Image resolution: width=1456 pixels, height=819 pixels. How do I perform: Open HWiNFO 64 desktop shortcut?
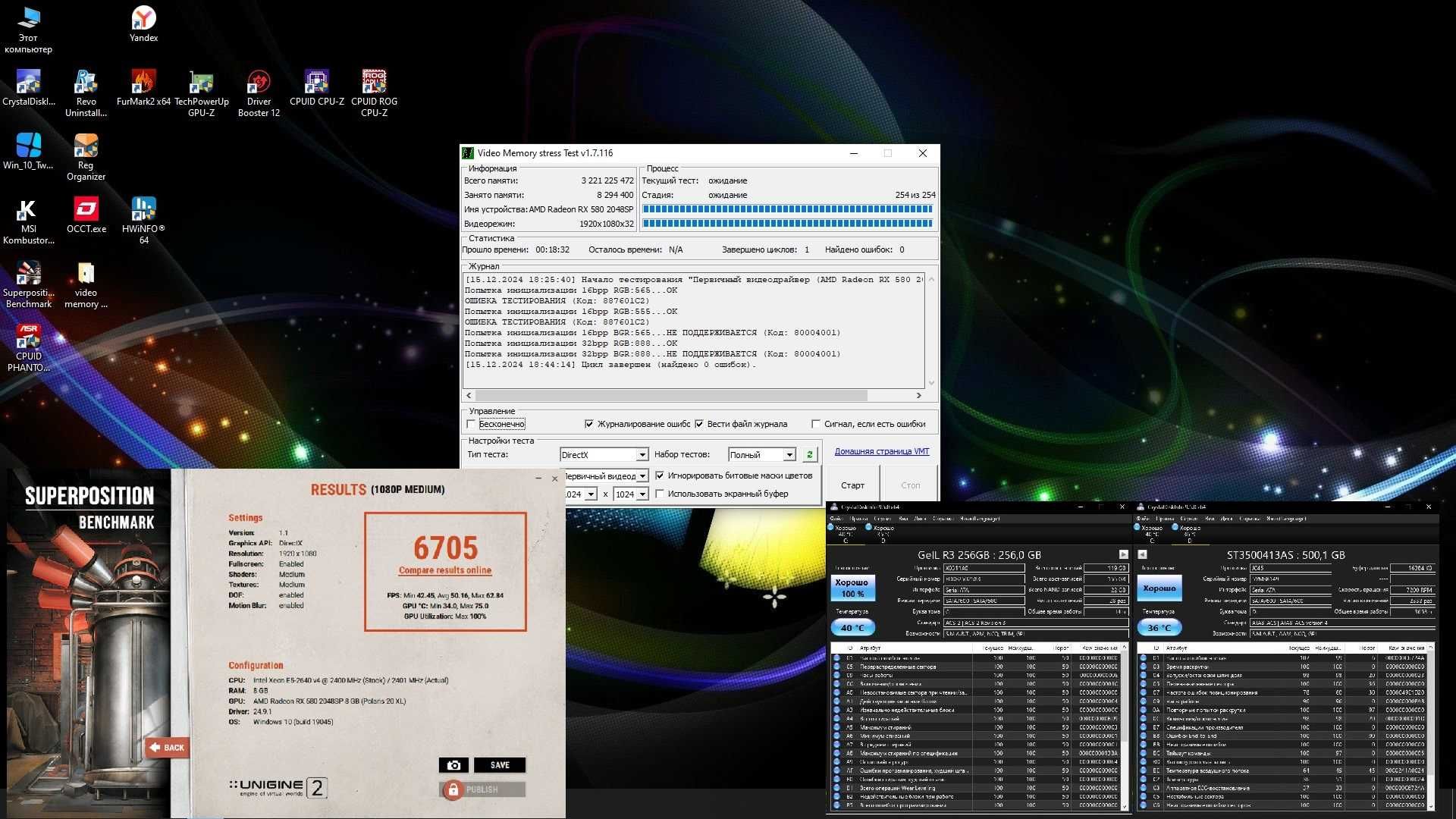click(x=143, y=221)
